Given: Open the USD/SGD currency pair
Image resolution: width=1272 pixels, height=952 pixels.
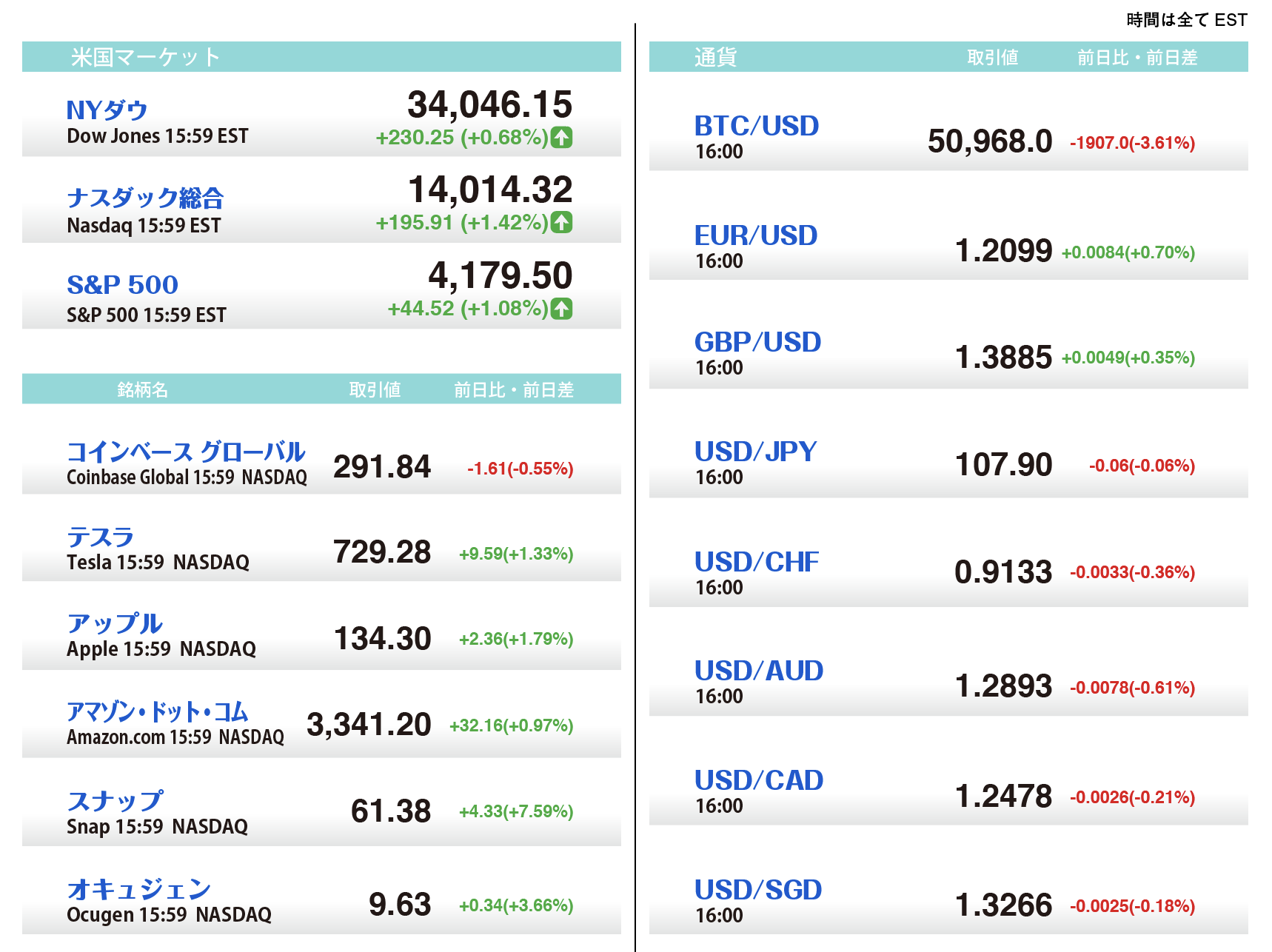Looking at the screenshot, I should click(757, 890).
